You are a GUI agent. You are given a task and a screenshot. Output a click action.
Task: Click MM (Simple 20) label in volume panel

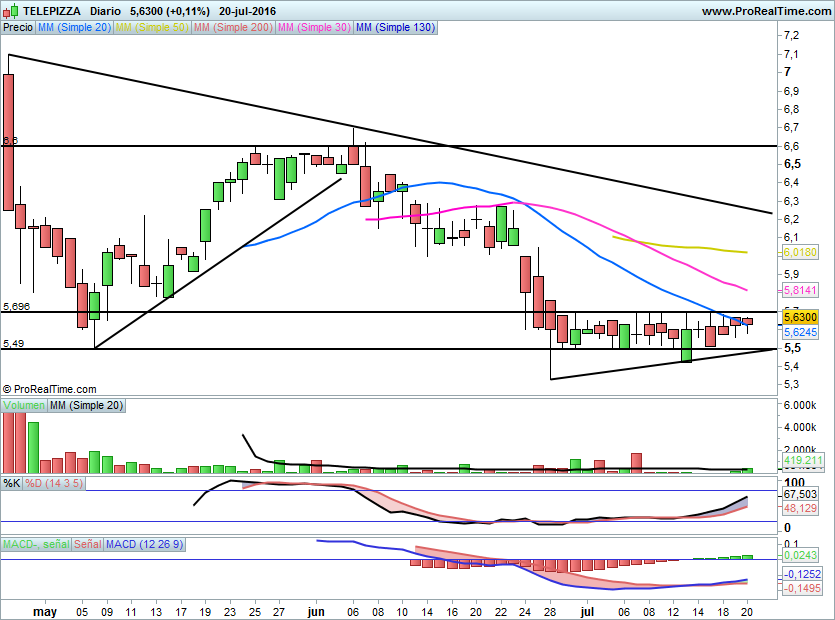(x=87, y=406)
